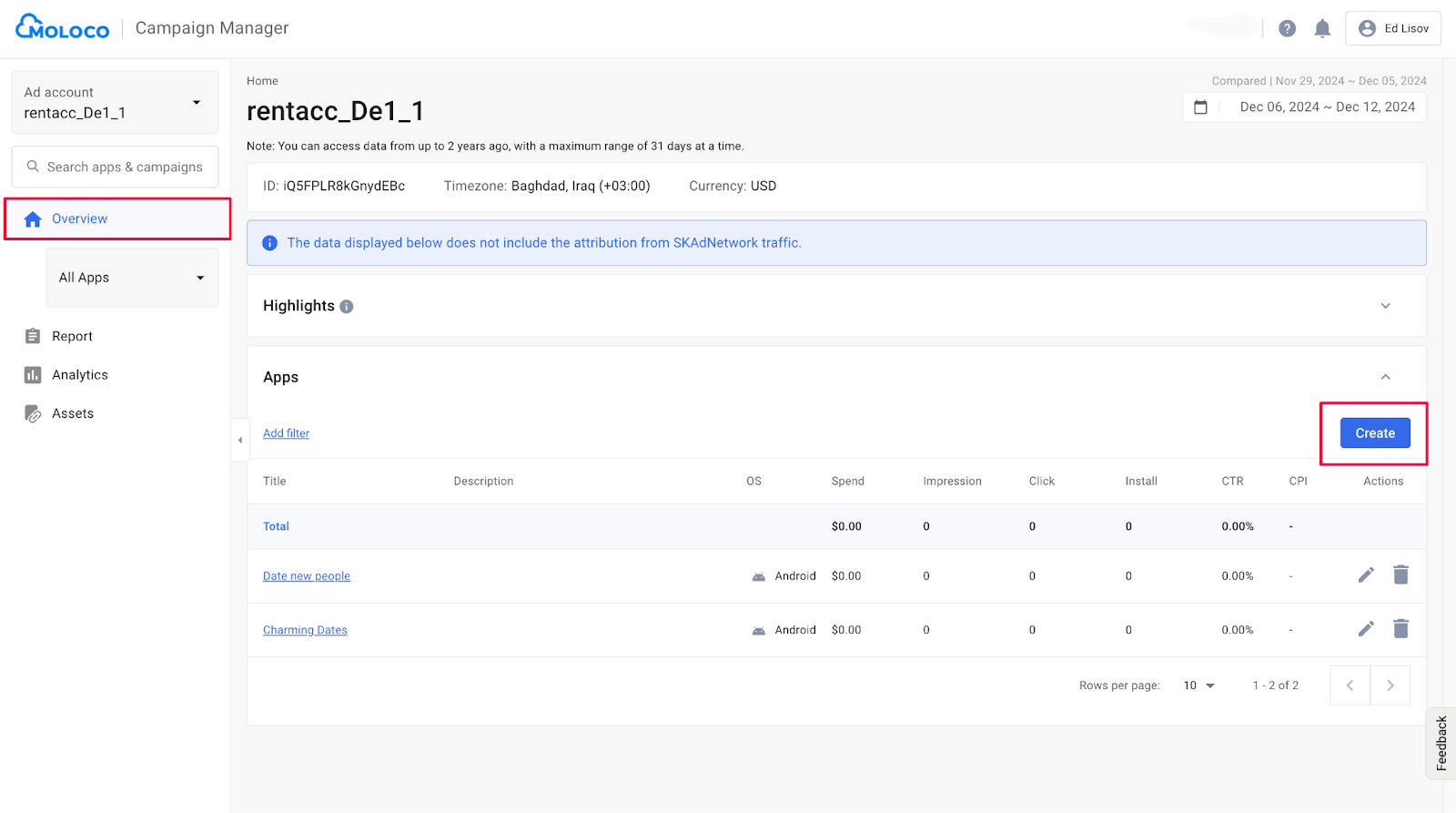Expand the Highlights section chevron
1456x813 pixels.
tap(1385, 306)
